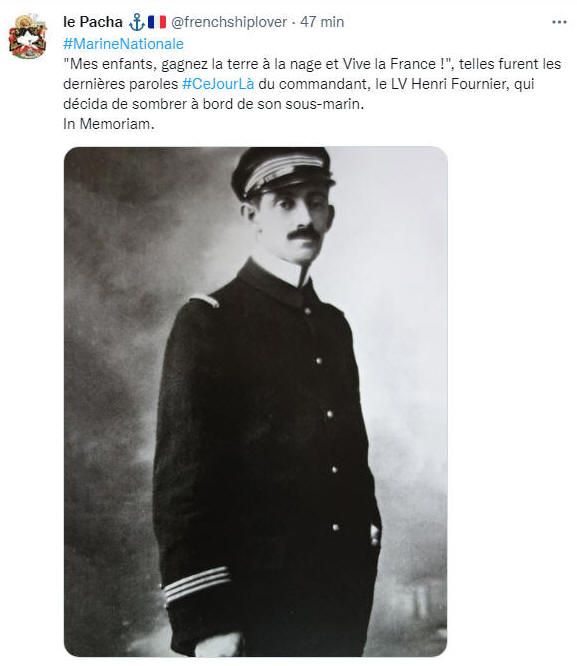Open the #CeJourLà hashtag
Image resolution: width=577 pixels, height=666 pixels.
point(218,84)
